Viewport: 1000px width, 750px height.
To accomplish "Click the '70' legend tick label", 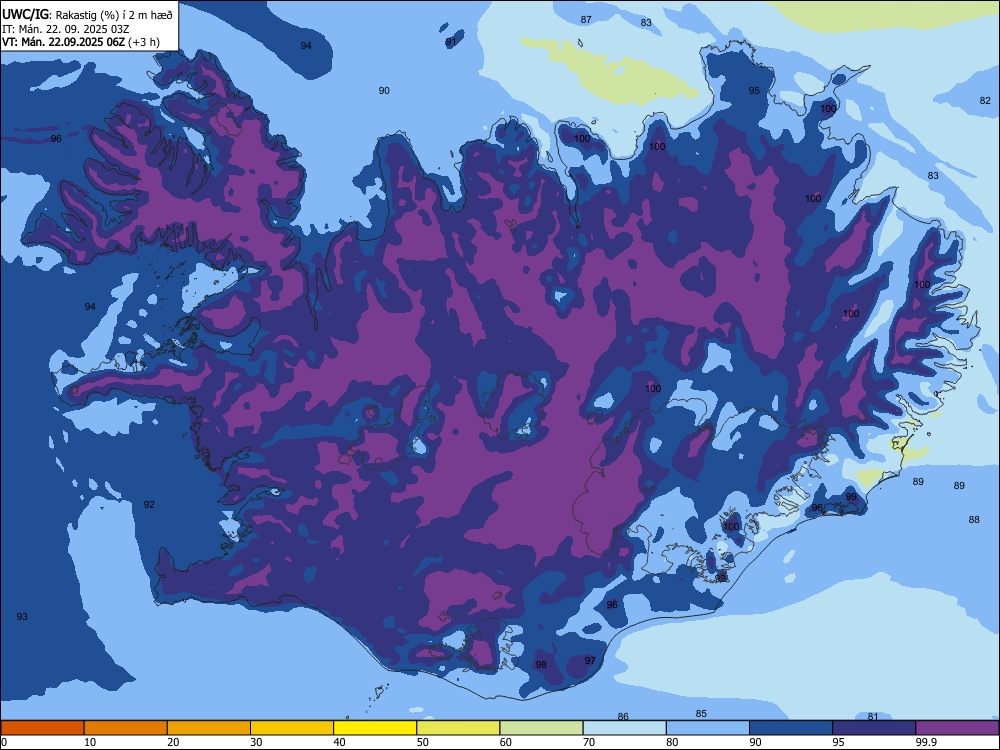I will [589, 742].
